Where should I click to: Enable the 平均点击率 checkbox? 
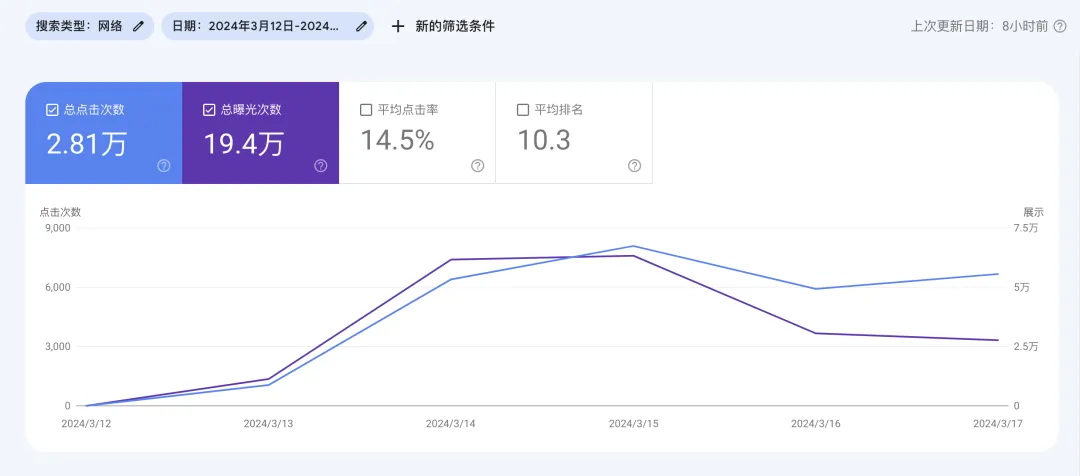tap(366, 110)
